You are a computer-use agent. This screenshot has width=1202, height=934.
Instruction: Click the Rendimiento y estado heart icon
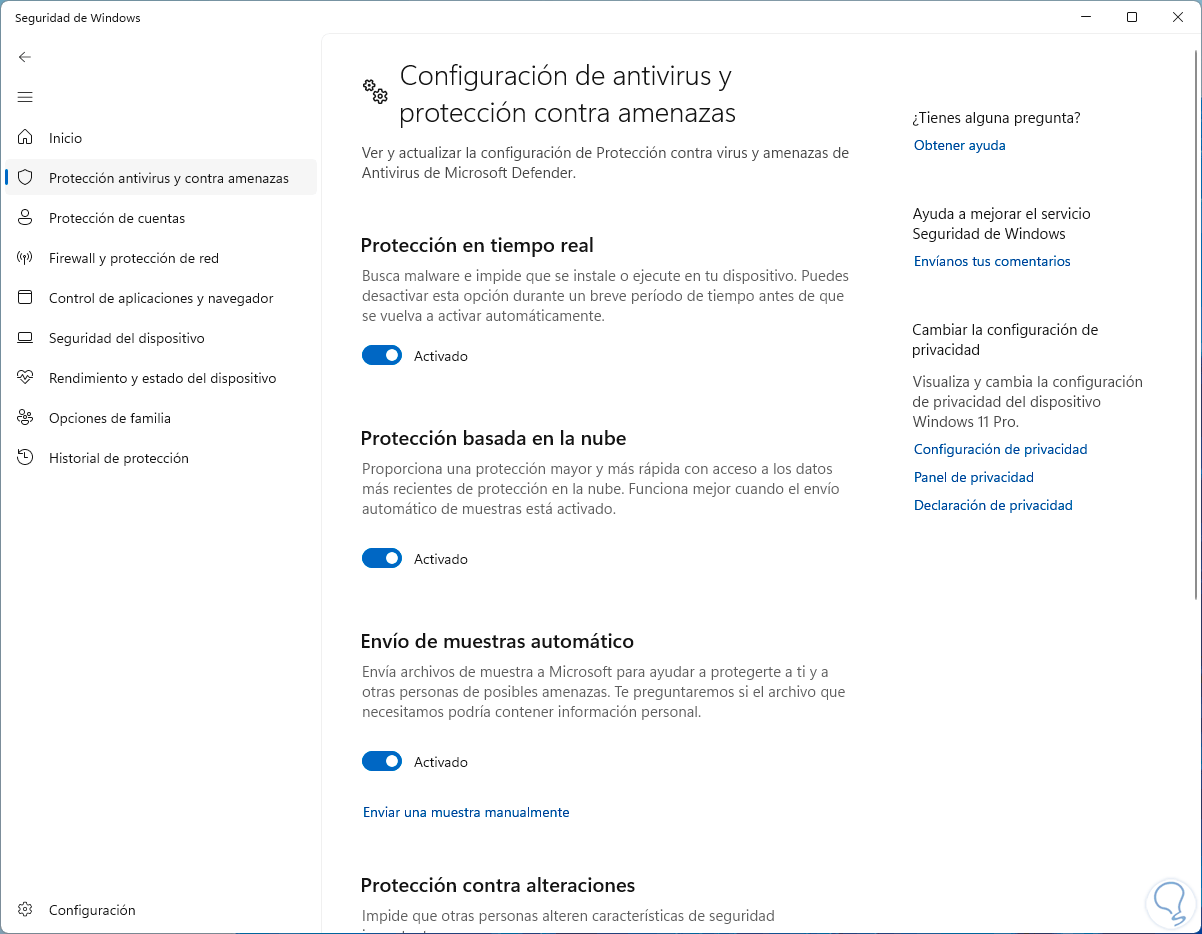point(26,378)
